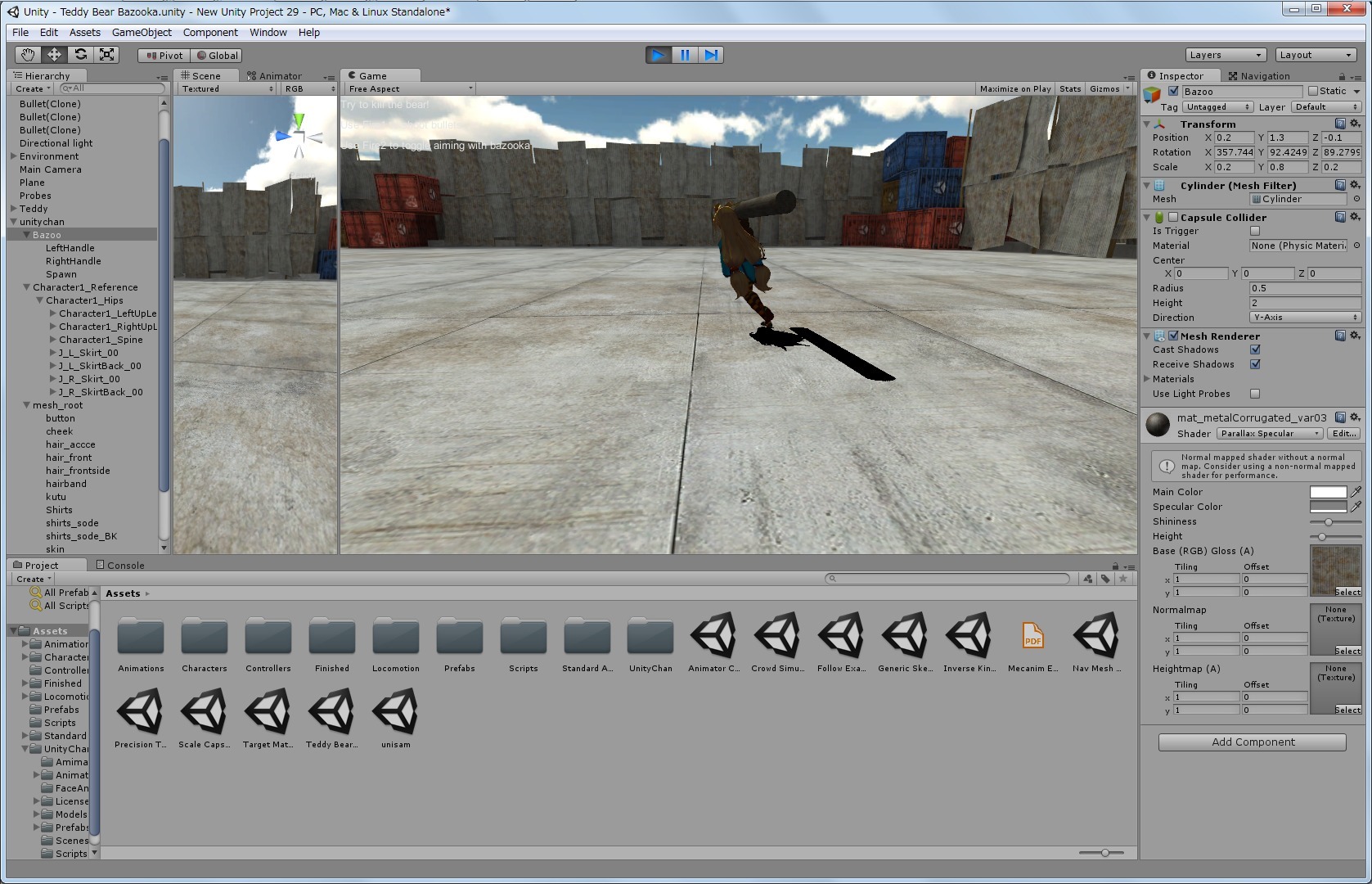This screenshot has height=884, width=1372.
Task: Select the Scale tool in toolbar
Action: [106, 55]
